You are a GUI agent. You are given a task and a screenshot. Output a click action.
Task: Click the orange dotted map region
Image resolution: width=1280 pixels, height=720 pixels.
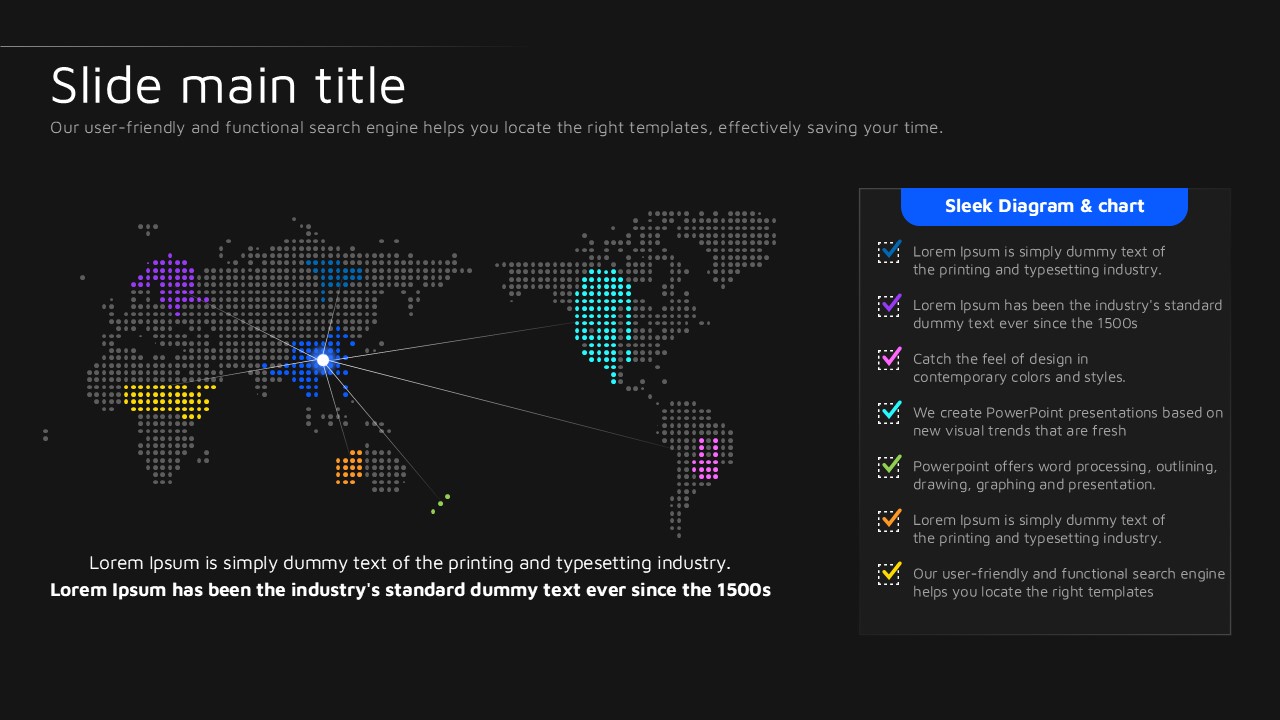[349, 468]
